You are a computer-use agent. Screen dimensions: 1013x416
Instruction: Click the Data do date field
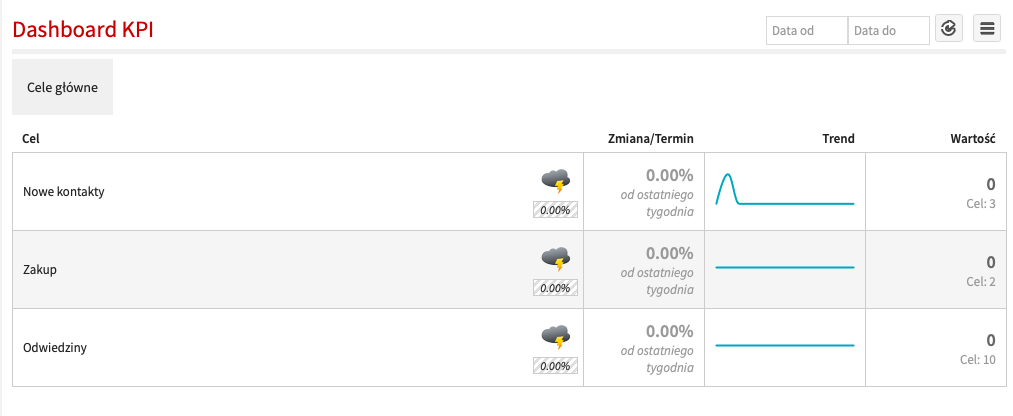tap(888, 31)
